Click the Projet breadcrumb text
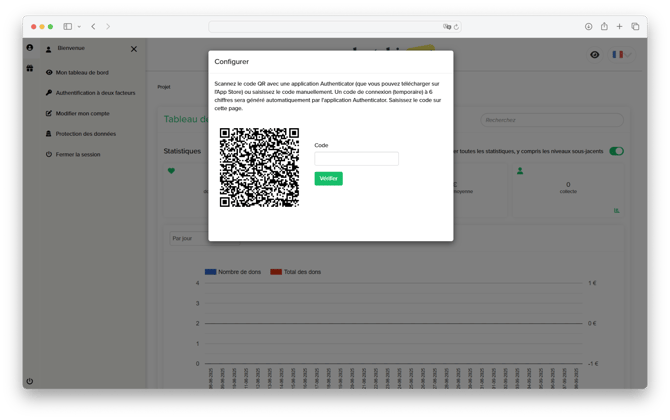Viewport: 670px width, 420px height. 164,87
